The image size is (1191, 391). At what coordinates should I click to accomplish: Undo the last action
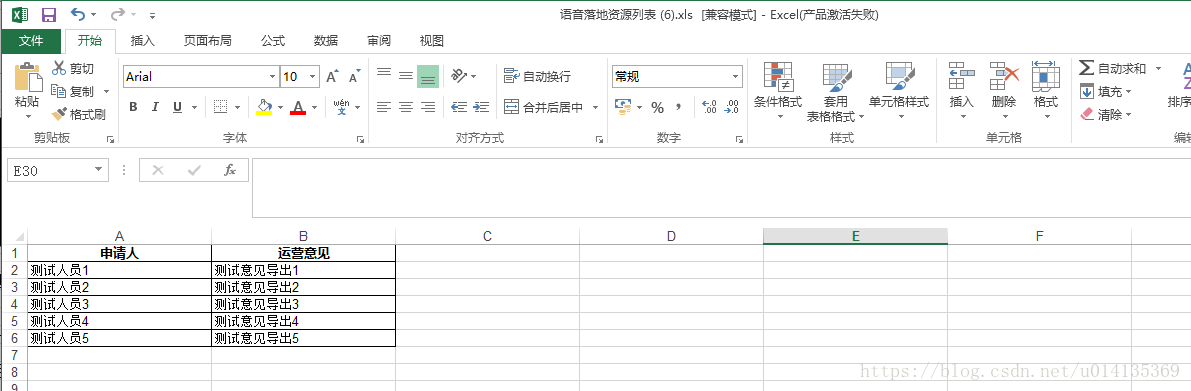[x=77, y=14]
